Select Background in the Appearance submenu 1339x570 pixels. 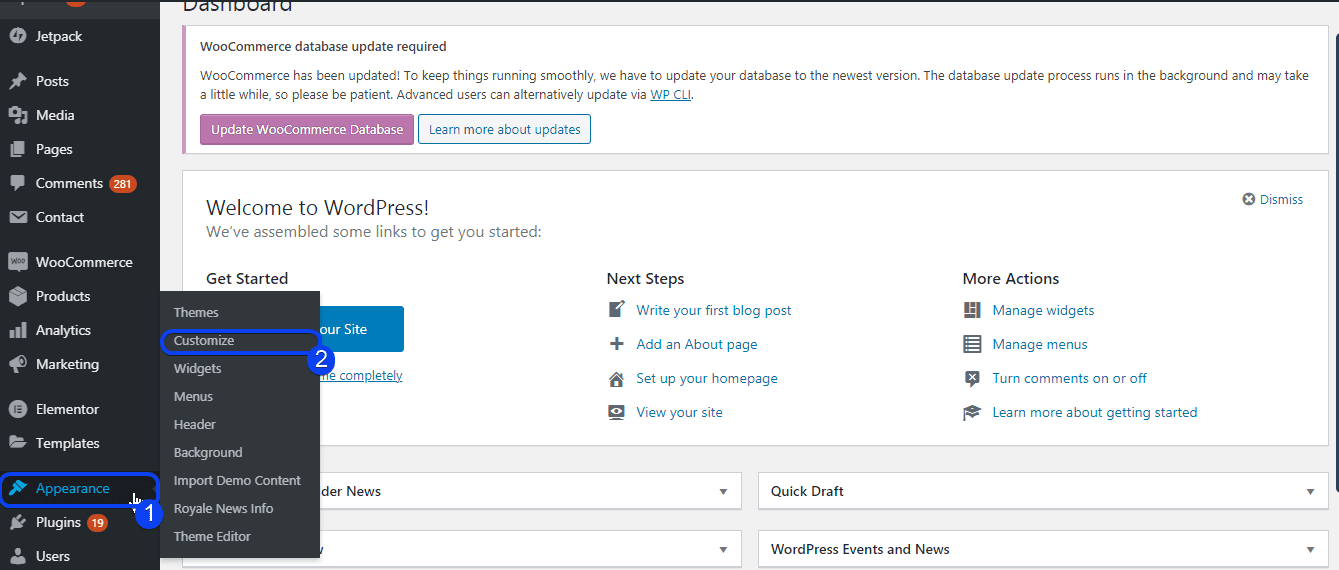tap(208, 452)
